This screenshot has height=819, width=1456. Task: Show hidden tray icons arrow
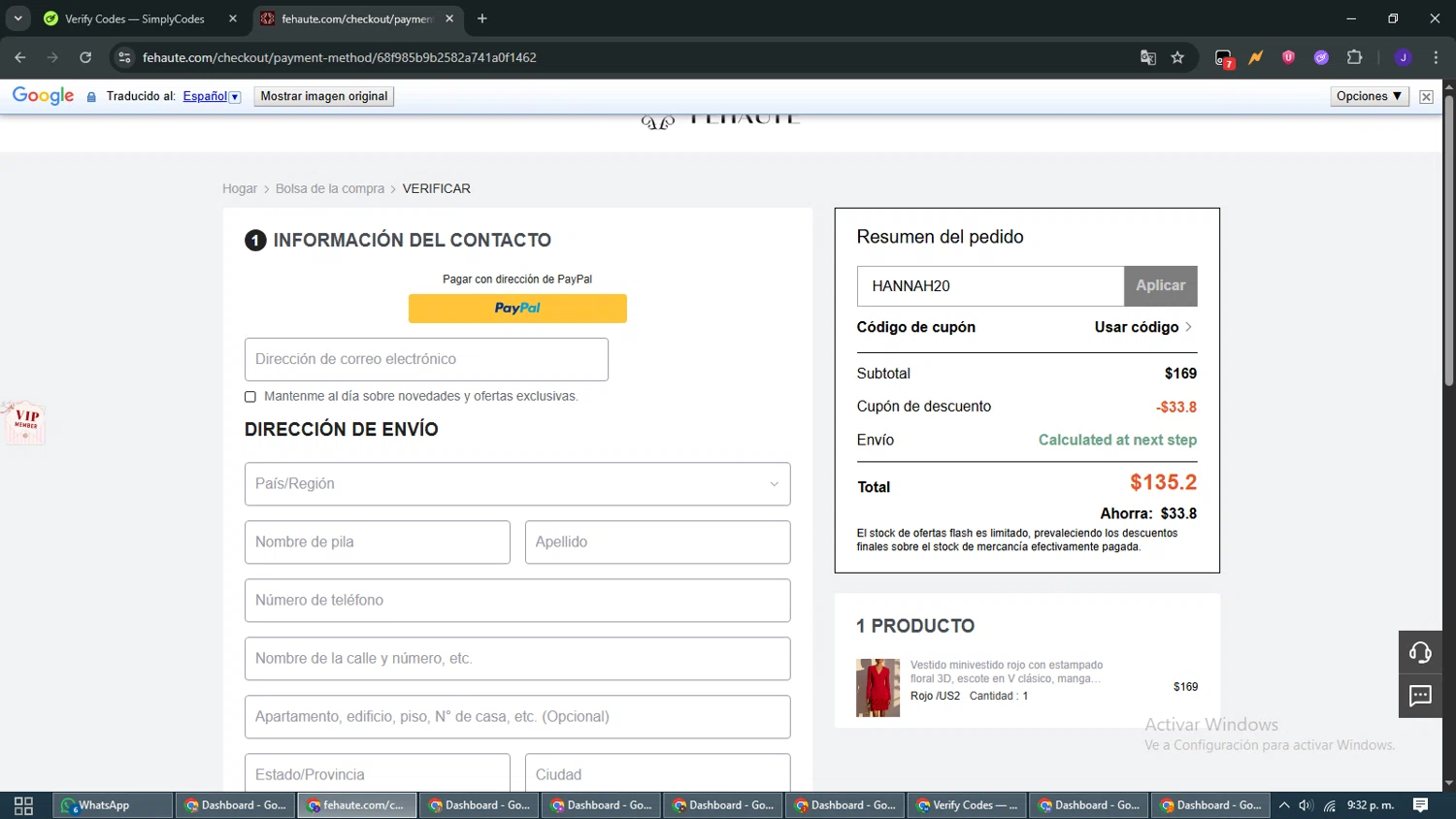pyautogui.click(x=1284, y=805)
